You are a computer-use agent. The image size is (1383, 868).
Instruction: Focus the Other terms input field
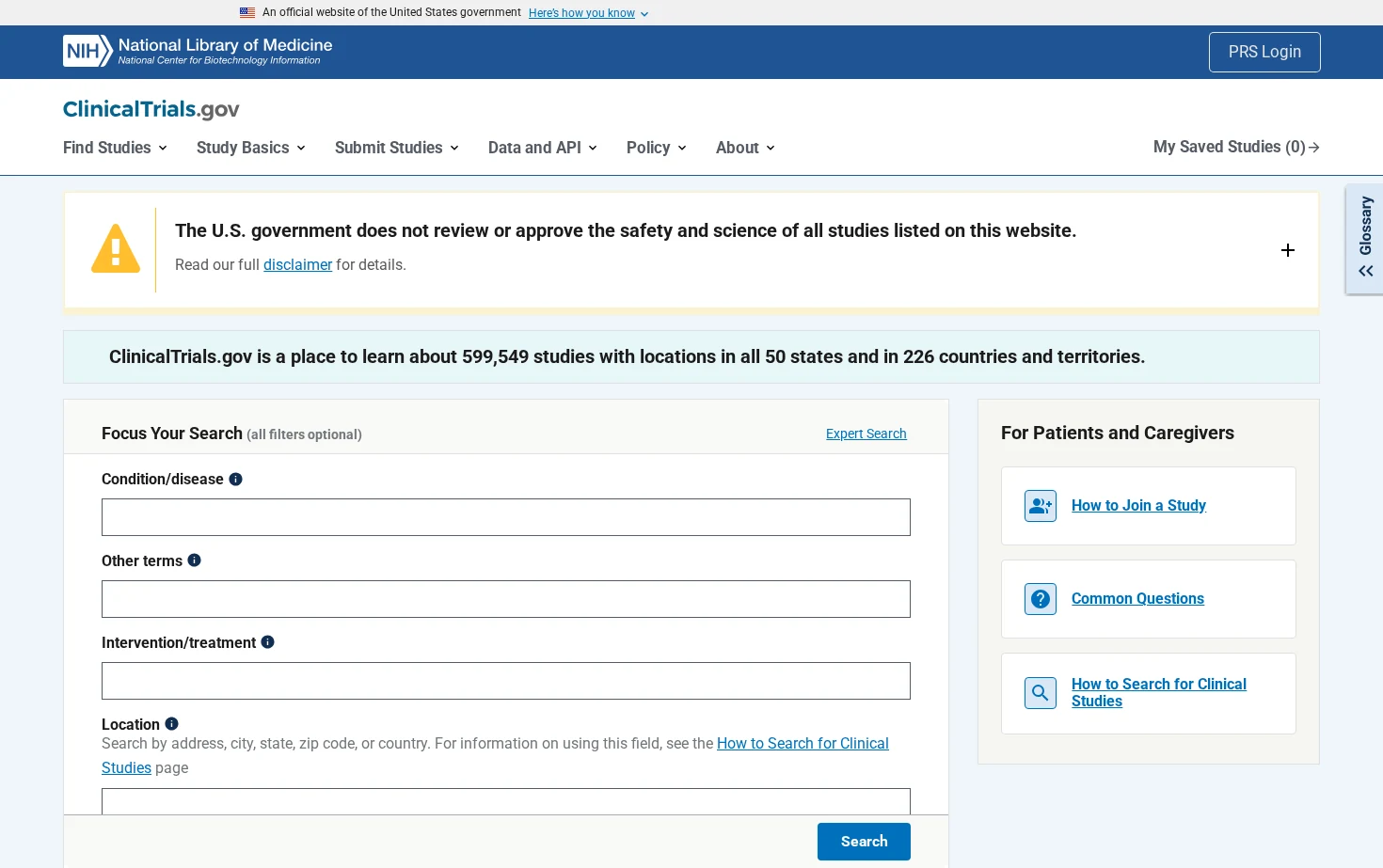click(506, 599)
